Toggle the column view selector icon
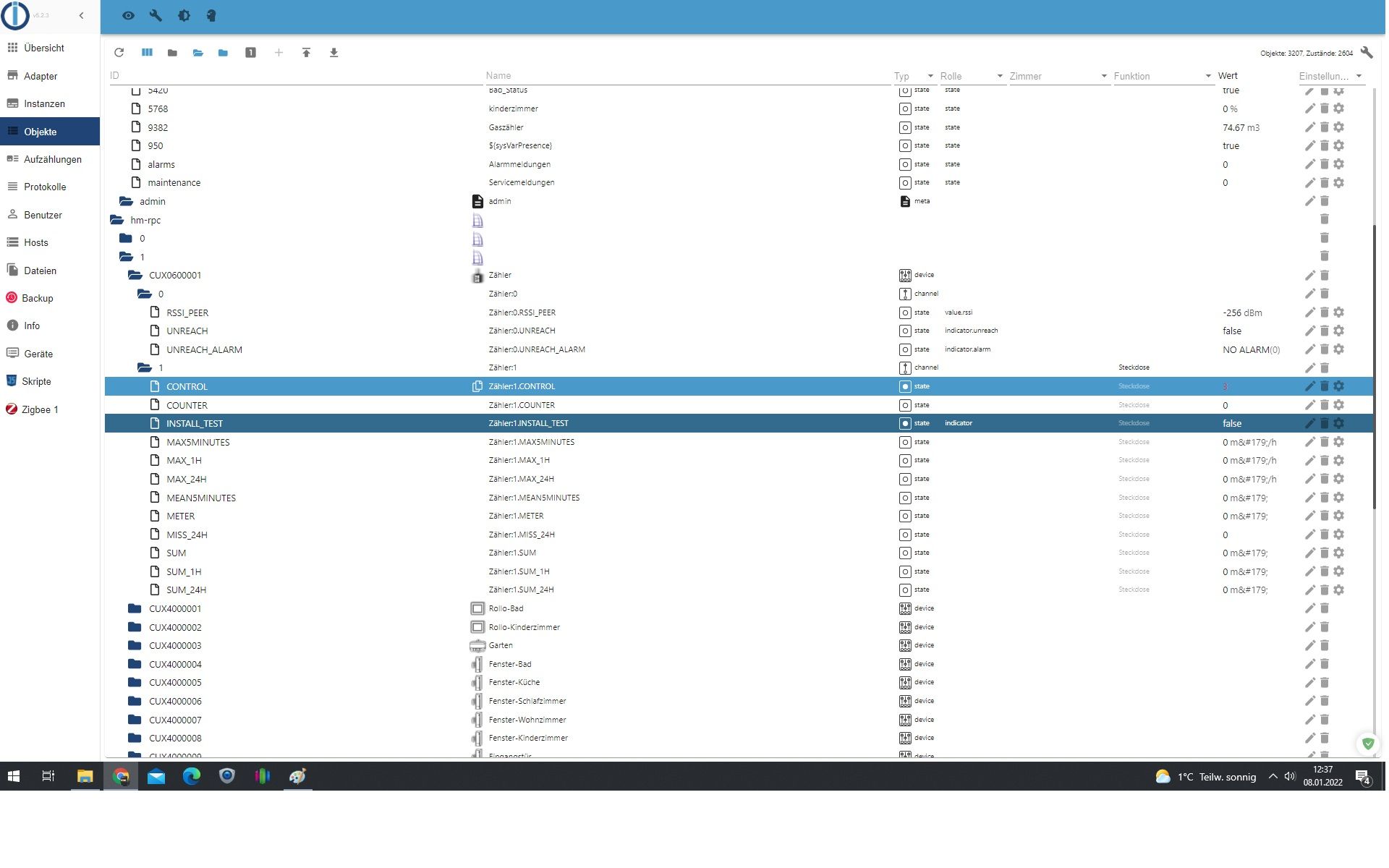 coord(147,53)
